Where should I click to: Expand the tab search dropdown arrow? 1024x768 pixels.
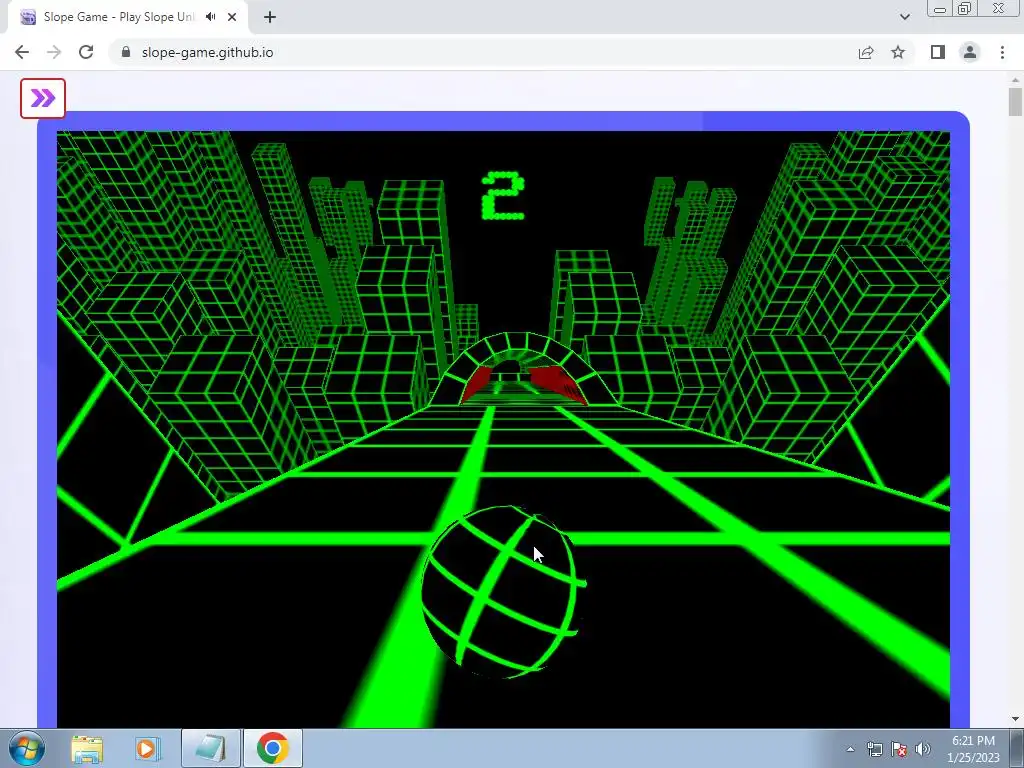tap(904, 17)
